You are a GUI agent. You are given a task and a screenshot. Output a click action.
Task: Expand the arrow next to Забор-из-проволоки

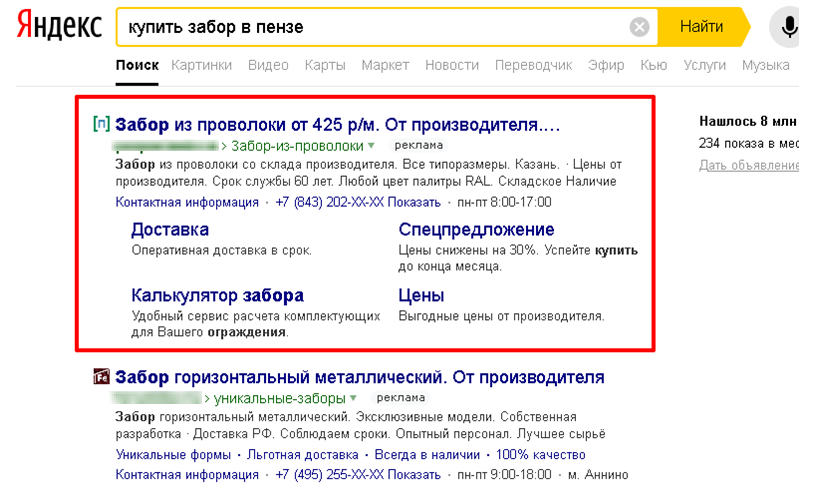click(x=371, y=145)
